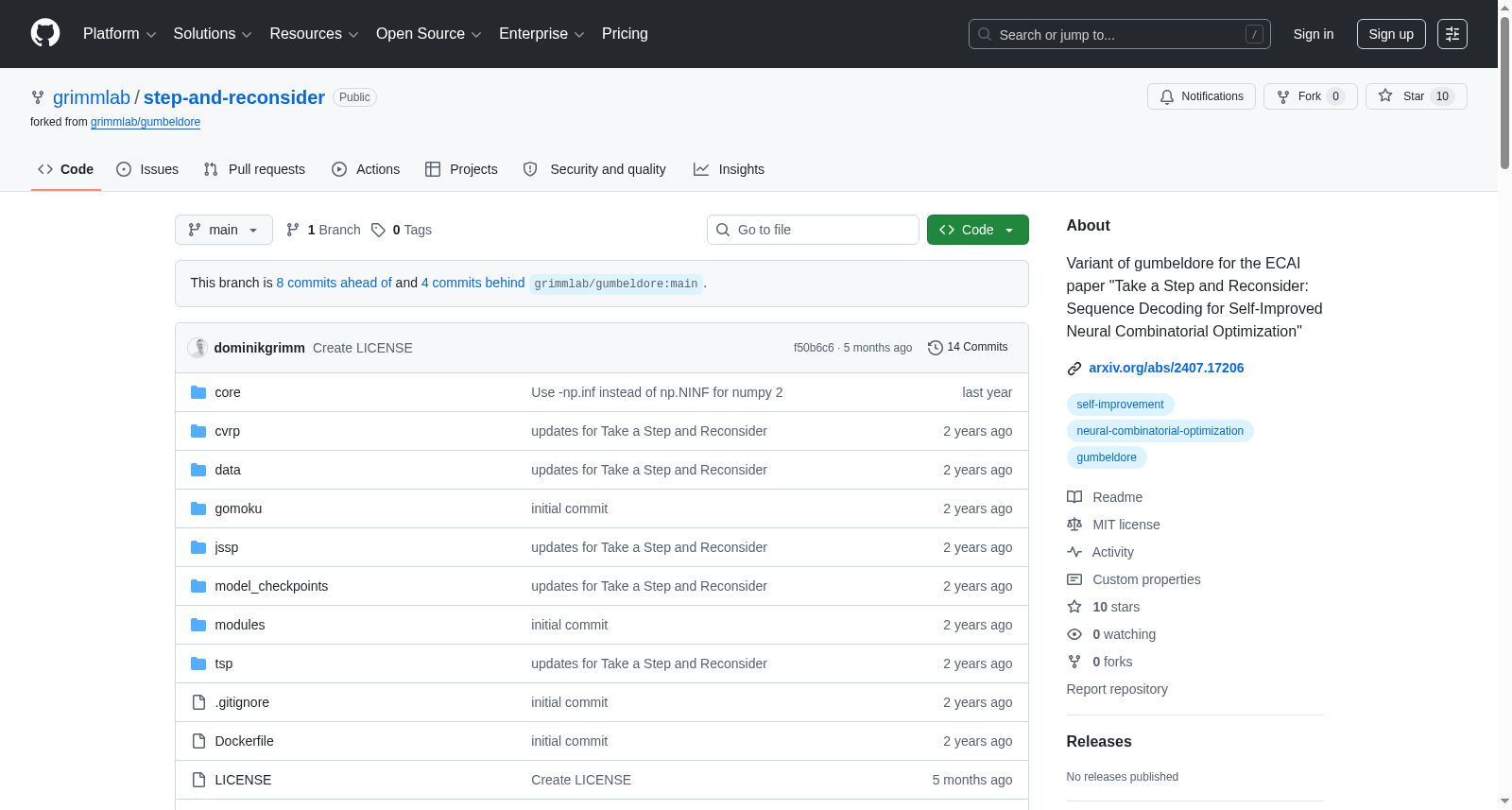The width and height of the screenshot is (1512, 810).
Task: Open the Platform menu in header
Action: [x=120, y=34]
